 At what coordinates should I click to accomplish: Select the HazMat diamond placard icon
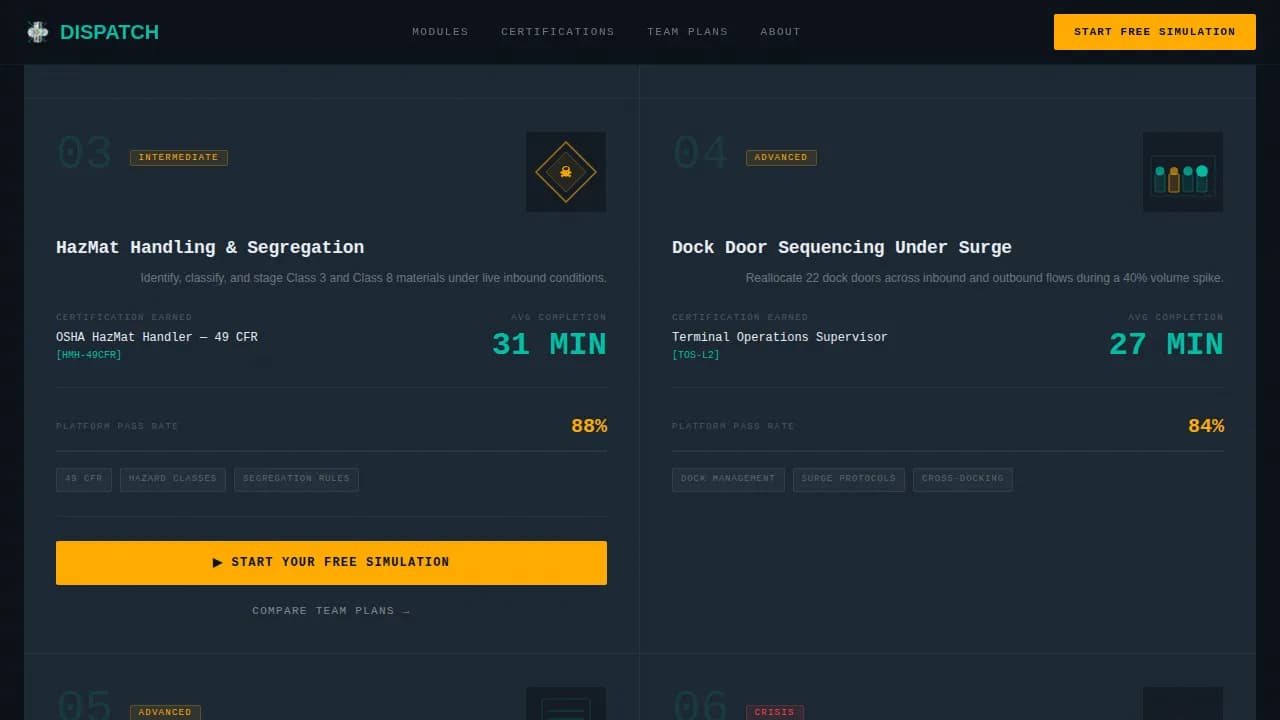[x=566, y=171]
